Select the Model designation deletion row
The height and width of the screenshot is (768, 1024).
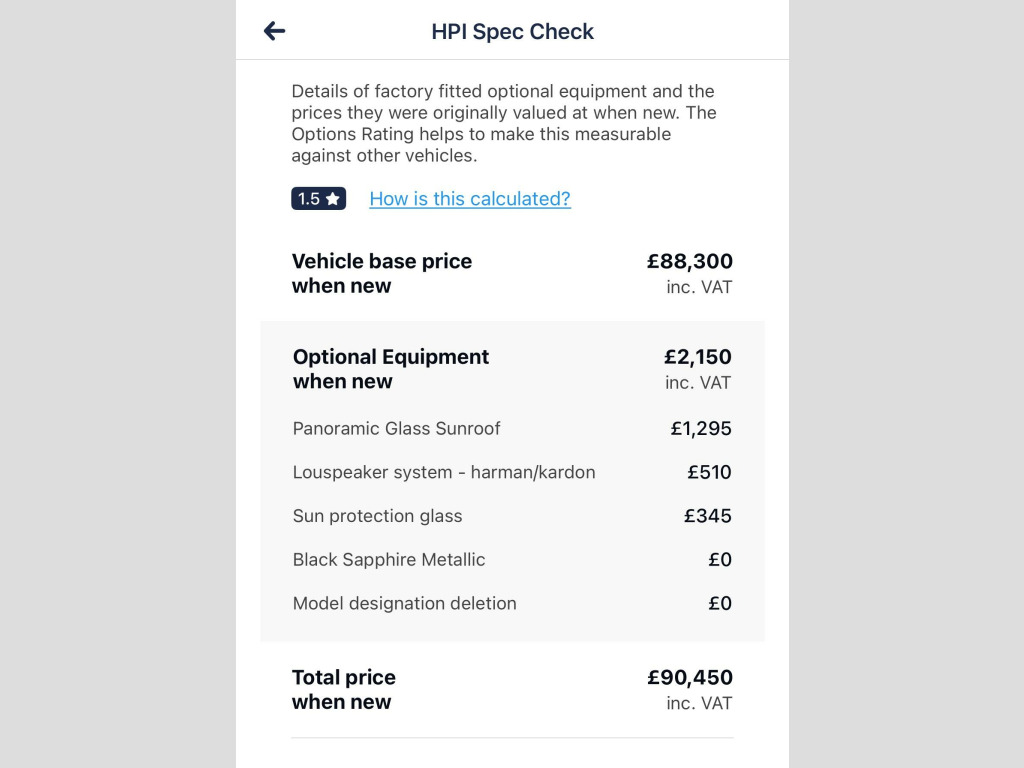tap(404, 604)
